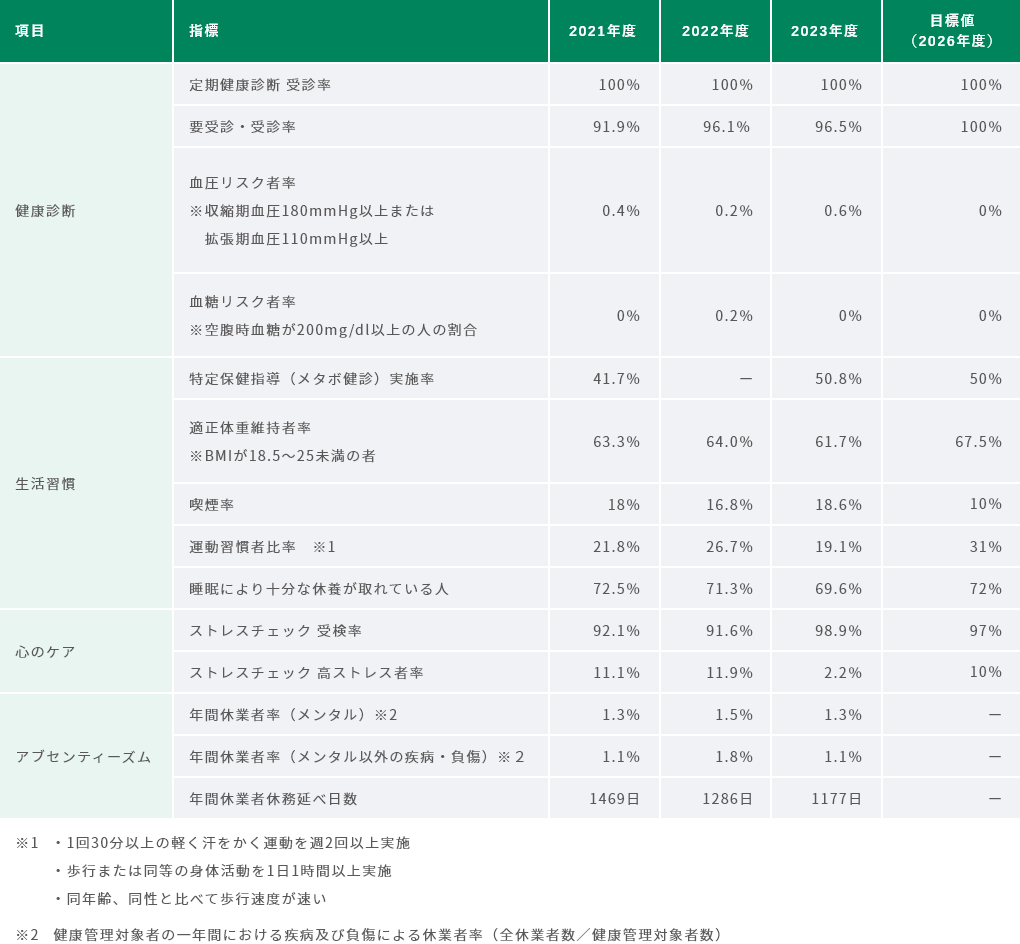
Task: Click the dash in メタボ健診 2022年度
Action: 745,379
